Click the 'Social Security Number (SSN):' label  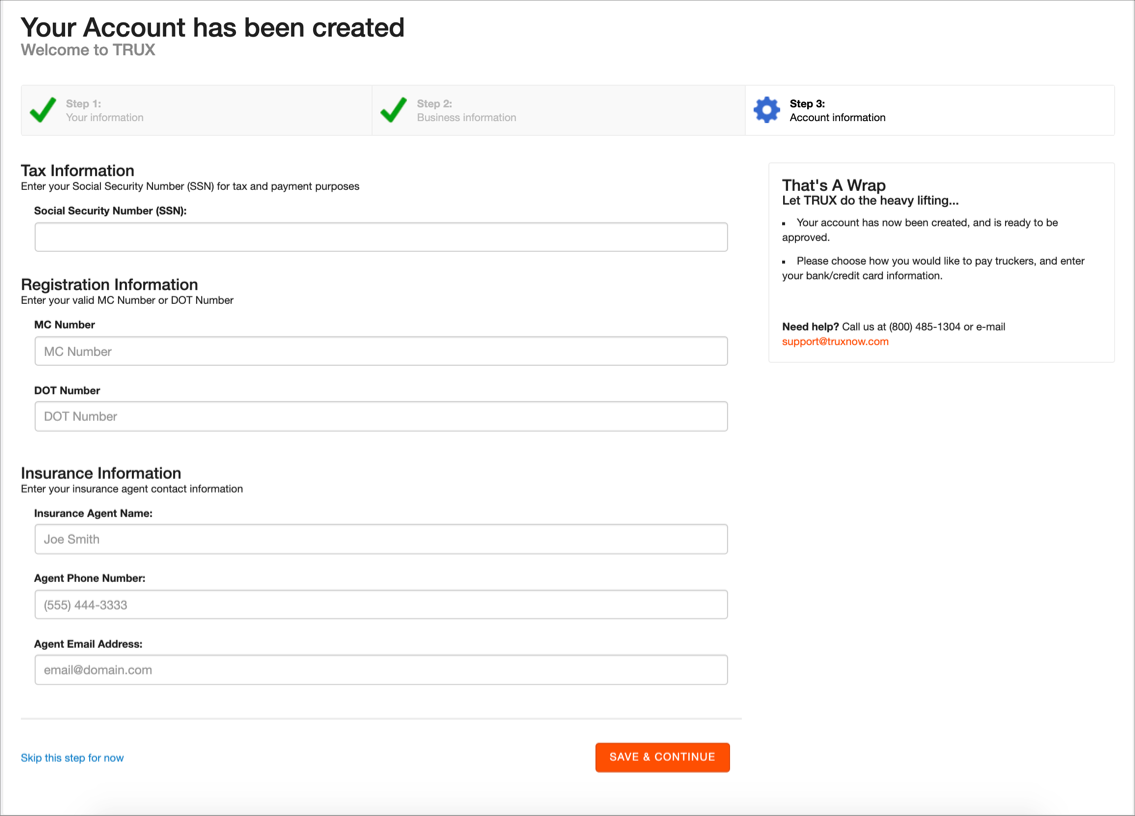(x=110, y=211)
